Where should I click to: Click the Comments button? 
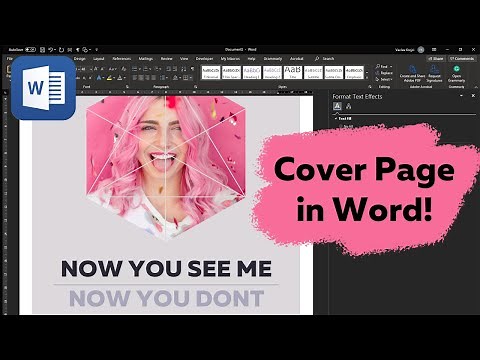(462, 59)
